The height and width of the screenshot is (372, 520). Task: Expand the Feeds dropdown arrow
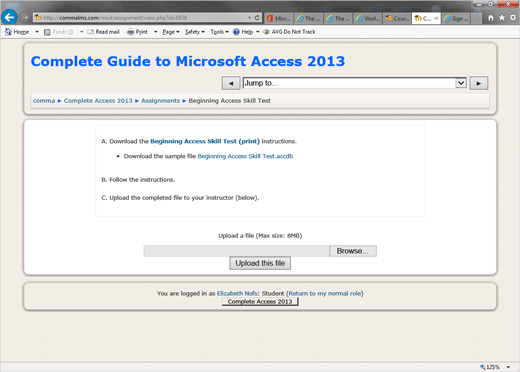81,32
